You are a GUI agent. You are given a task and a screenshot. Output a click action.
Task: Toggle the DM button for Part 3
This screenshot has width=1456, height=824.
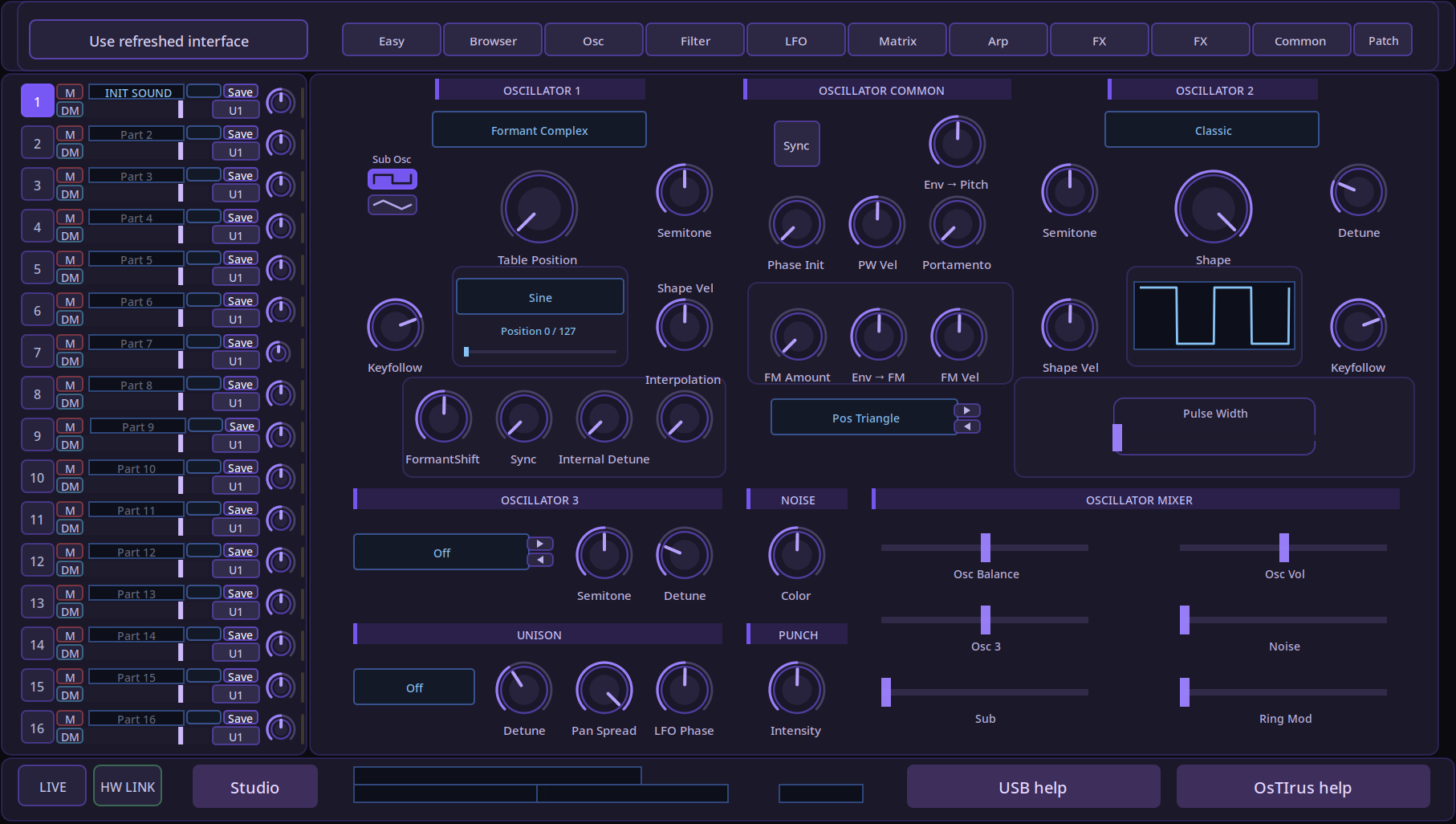(x=70, y=194)
